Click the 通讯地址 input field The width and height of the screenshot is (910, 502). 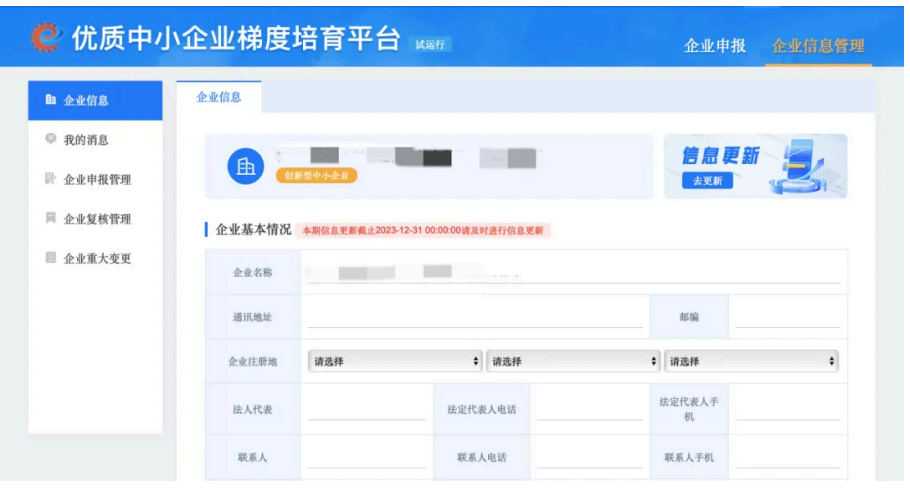coord(475,317)
